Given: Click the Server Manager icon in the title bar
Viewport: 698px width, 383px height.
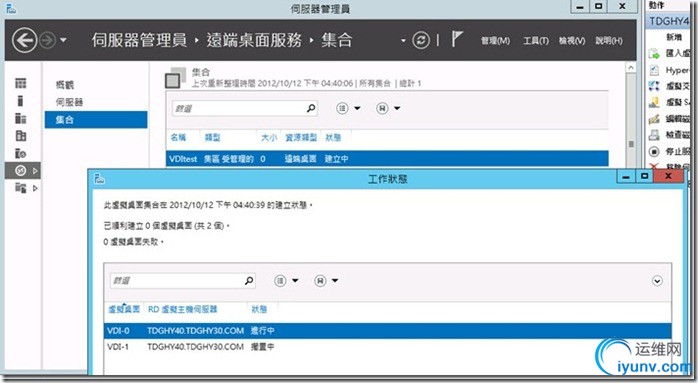Looking at the screenshot, I should [x=11, y=8].
